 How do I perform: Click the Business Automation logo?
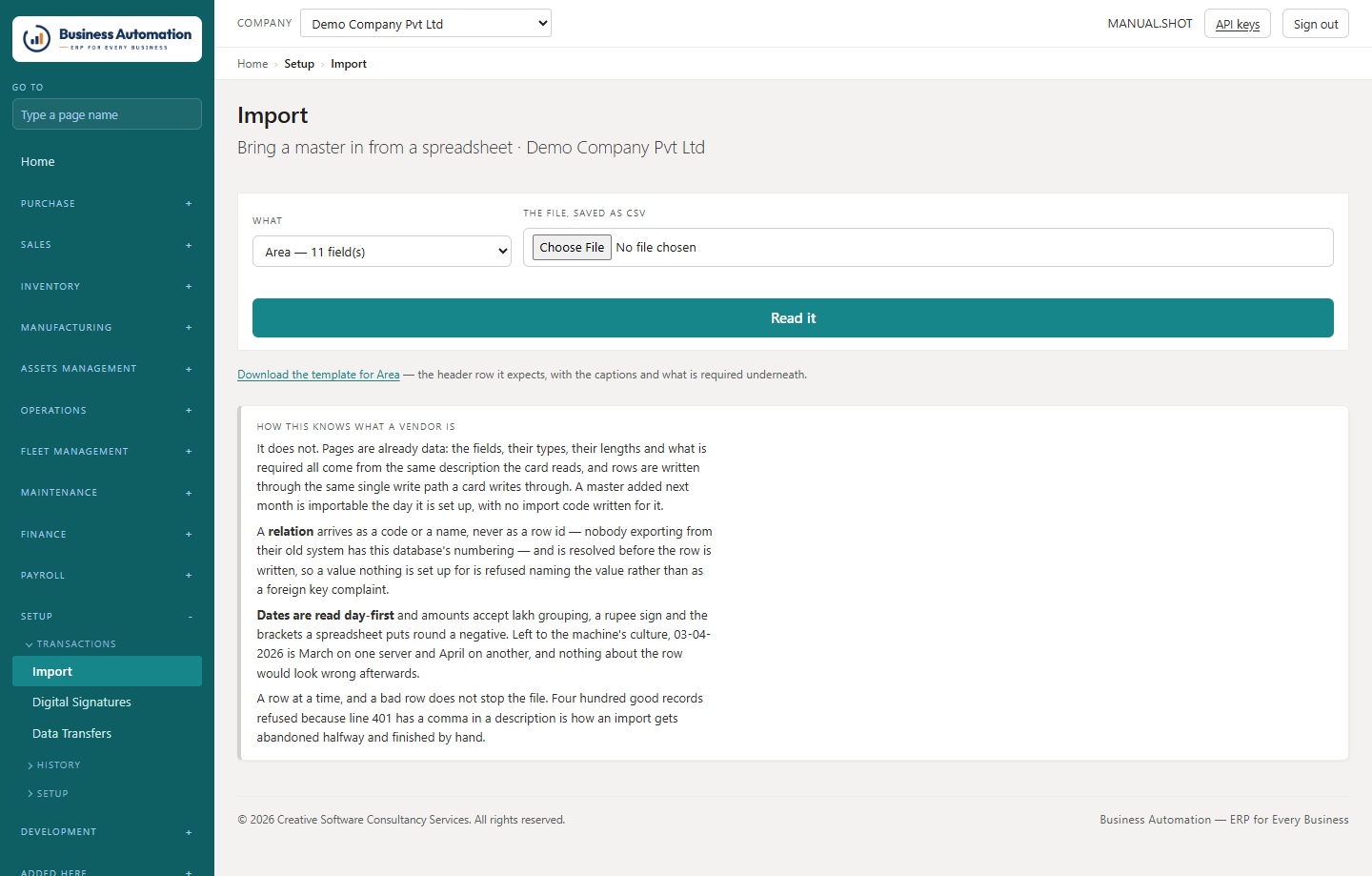click(x=107, y=39)
